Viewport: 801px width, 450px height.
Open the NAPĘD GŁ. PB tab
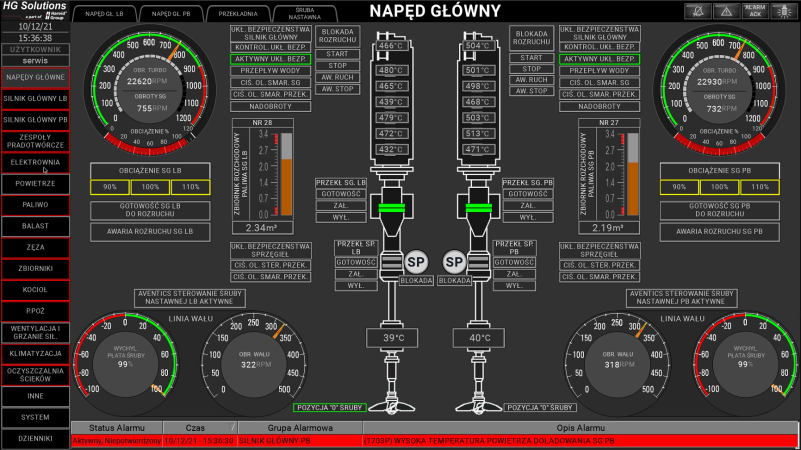pos(171,14)
